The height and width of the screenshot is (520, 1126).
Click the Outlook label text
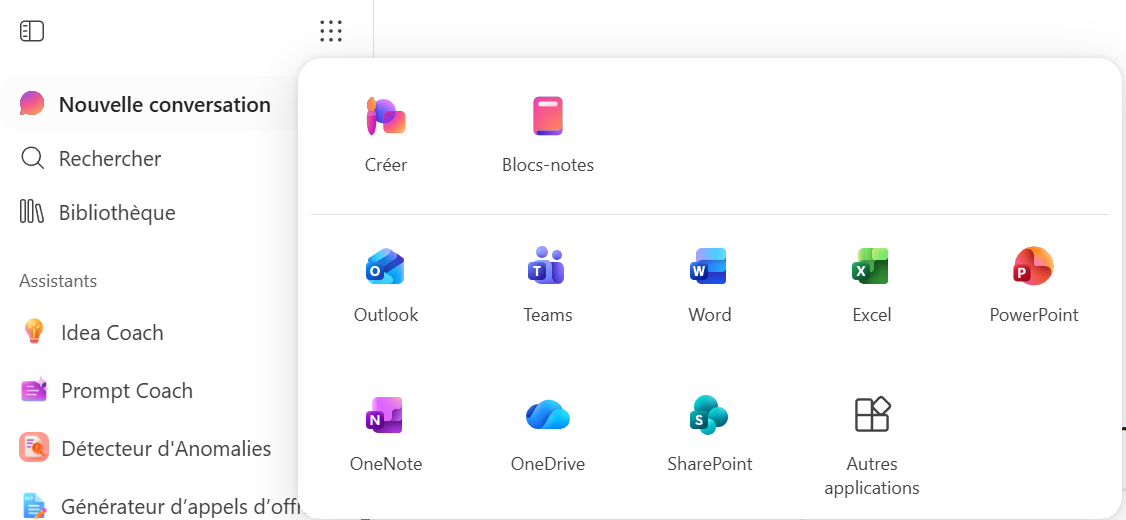tap(386, 315)
